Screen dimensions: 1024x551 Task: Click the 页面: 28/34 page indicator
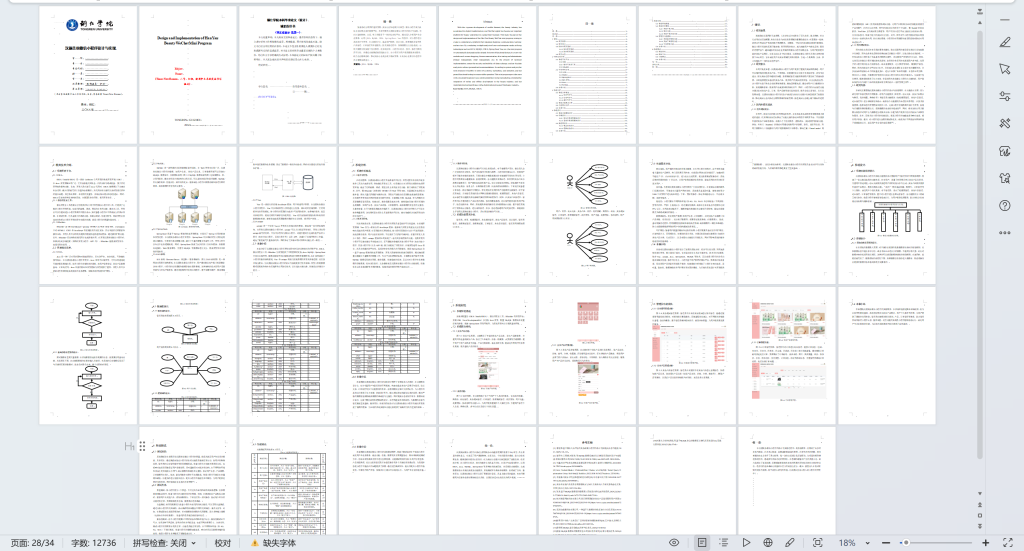(x=32, y=543)
